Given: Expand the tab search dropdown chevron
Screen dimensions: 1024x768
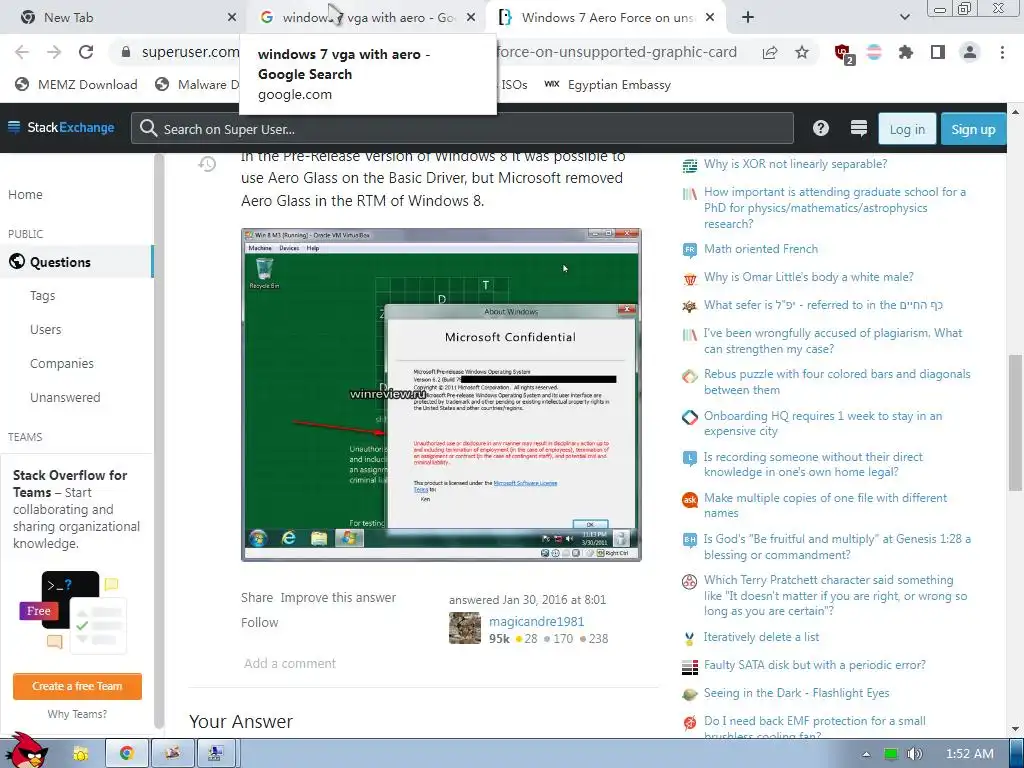Looking at the screenshot, I should click(x=904, y=18).
